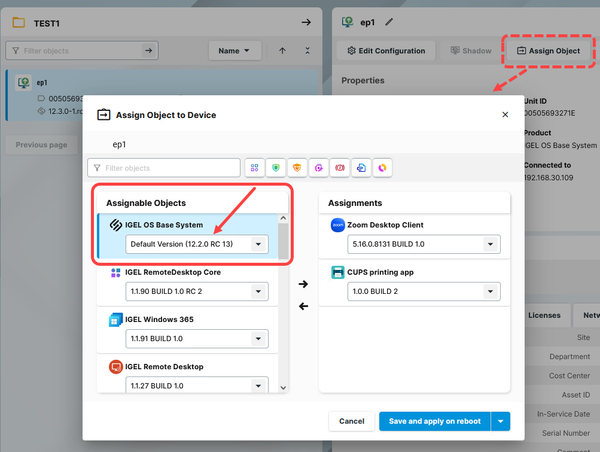
Task: Click the green shield filter icon
Action: point(276,168)
